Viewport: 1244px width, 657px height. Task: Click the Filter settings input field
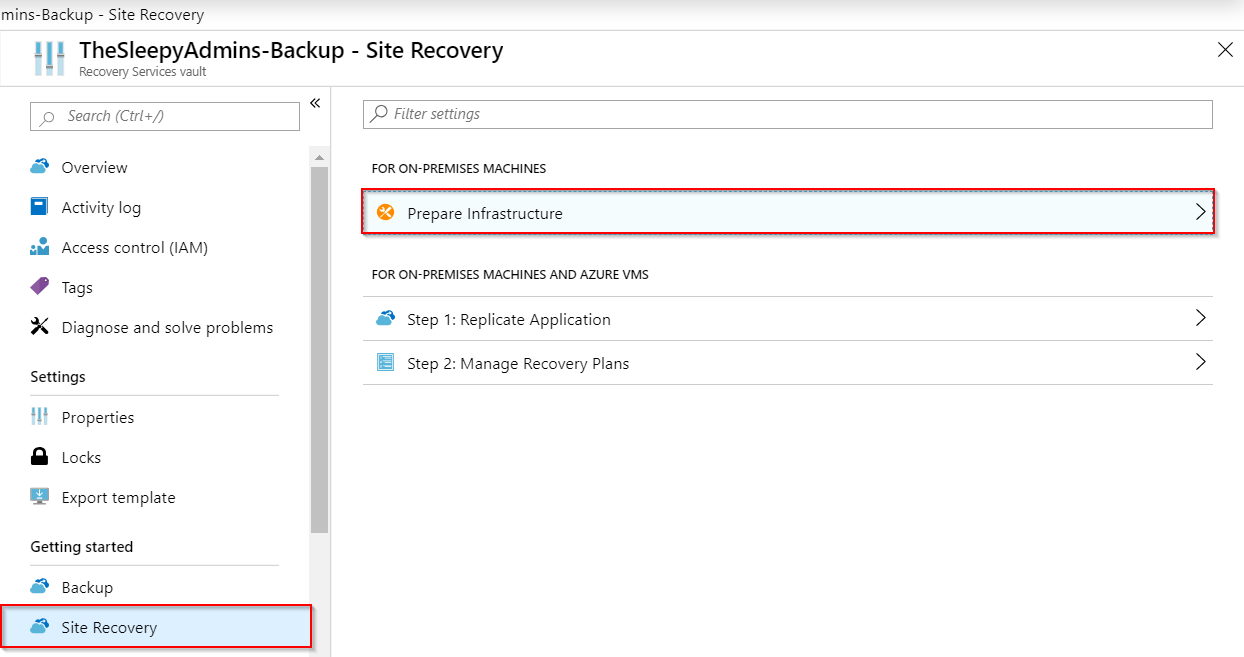coord(788,114)
